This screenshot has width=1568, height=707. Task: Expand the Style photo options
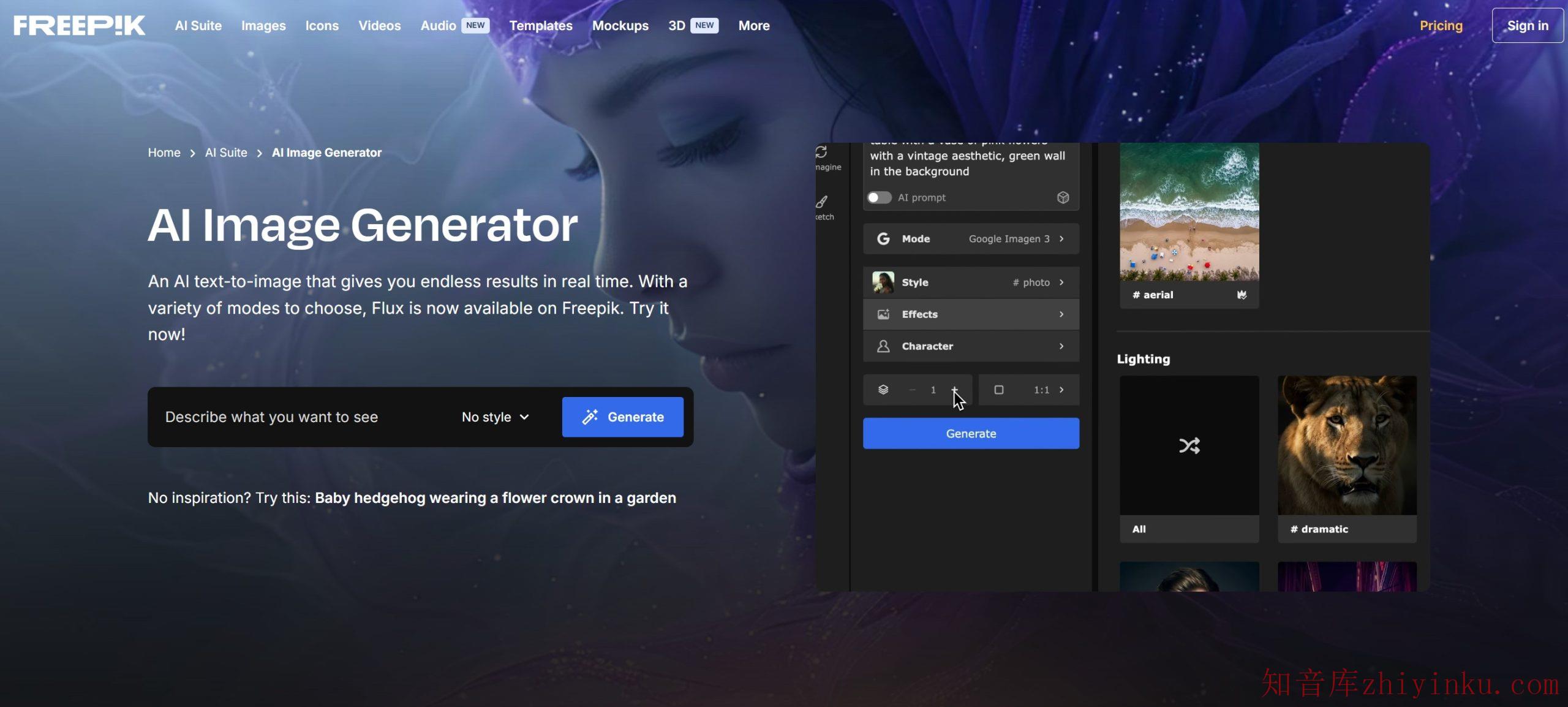tap(1061, 282)
